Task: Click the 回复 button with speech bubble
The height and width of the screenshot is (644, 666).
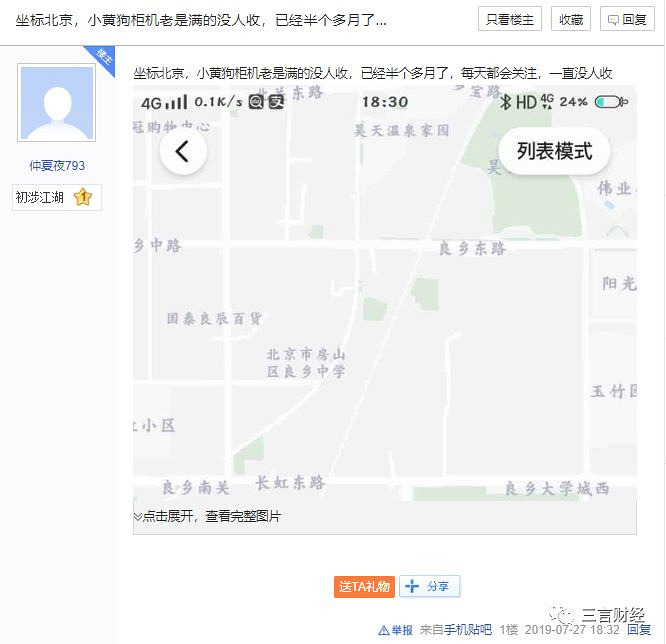Action: click(627, 19)
